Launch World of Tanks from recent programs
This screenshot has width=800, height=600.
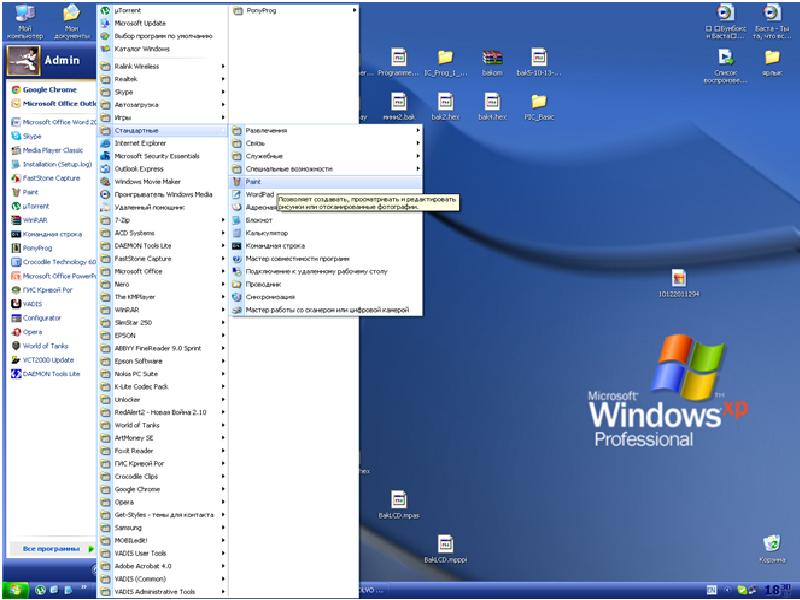click(x=43, y=346)
